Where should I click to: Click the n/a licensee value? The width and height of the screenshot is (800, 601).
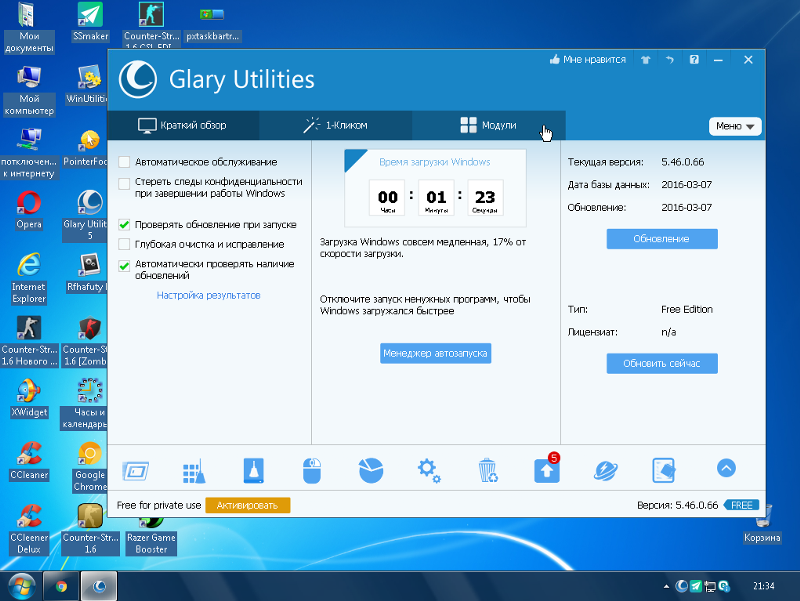point(668,332)
